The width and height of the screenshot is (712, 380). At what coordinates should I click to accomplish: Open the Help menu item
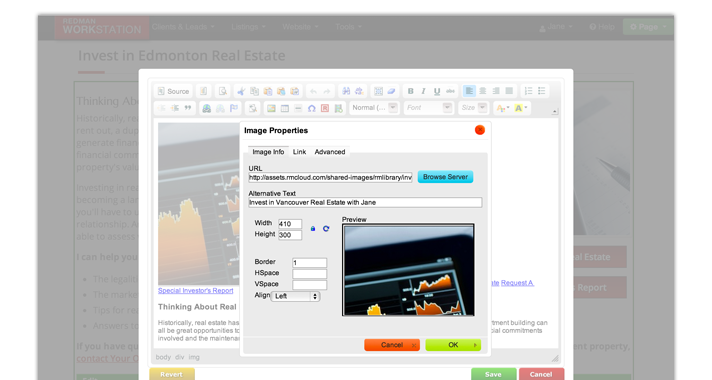(x=602, y=27)
